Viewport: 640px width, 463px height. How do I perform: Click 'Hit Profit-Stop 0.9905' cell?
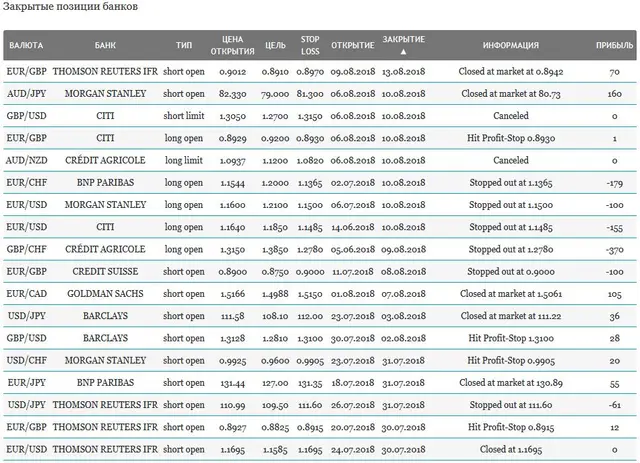point(511,361)
